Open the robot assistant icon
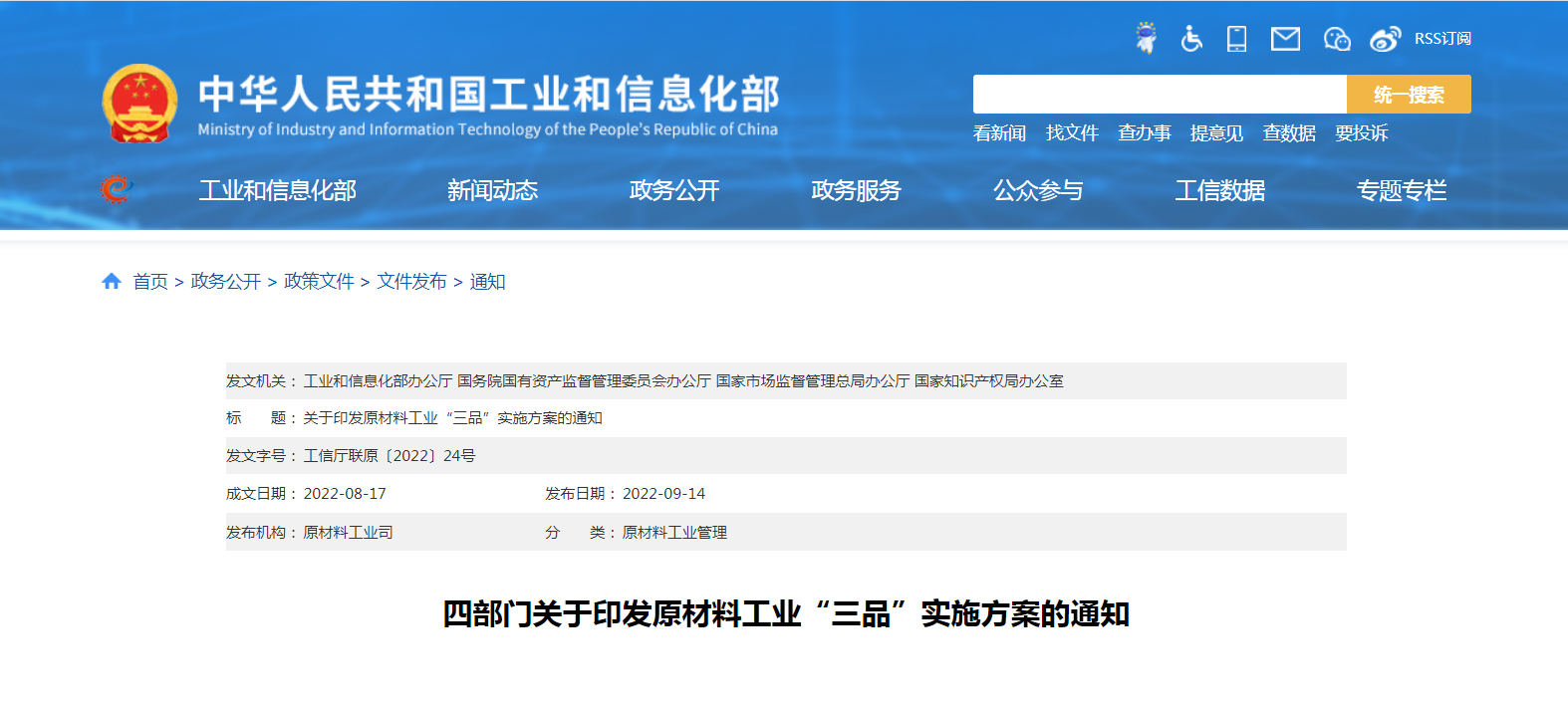This screenshot has width=1568, height=710. pos(1146,38)
